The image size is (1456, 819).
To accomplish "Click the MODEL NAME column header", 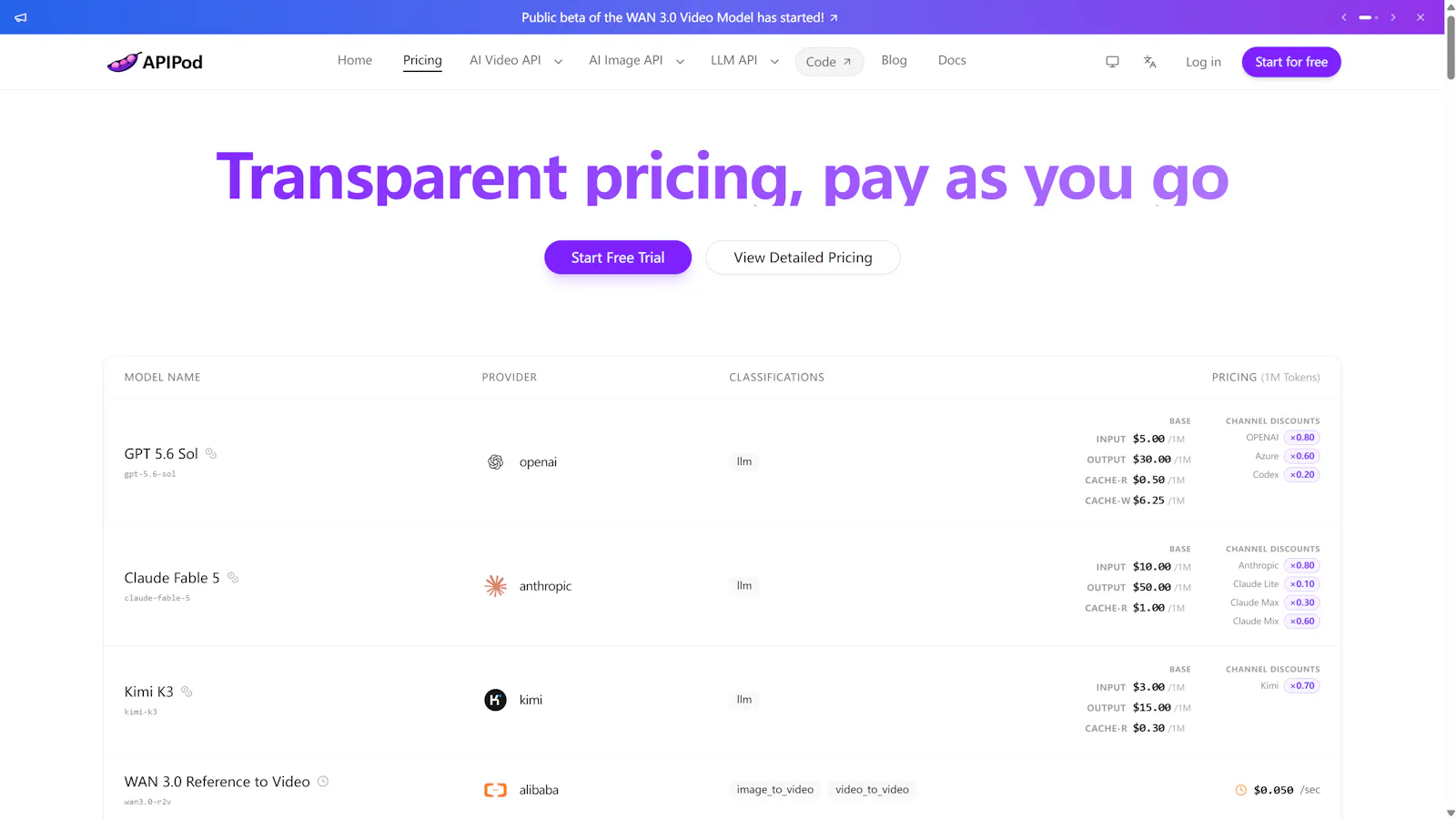I will tap(163, 377).
